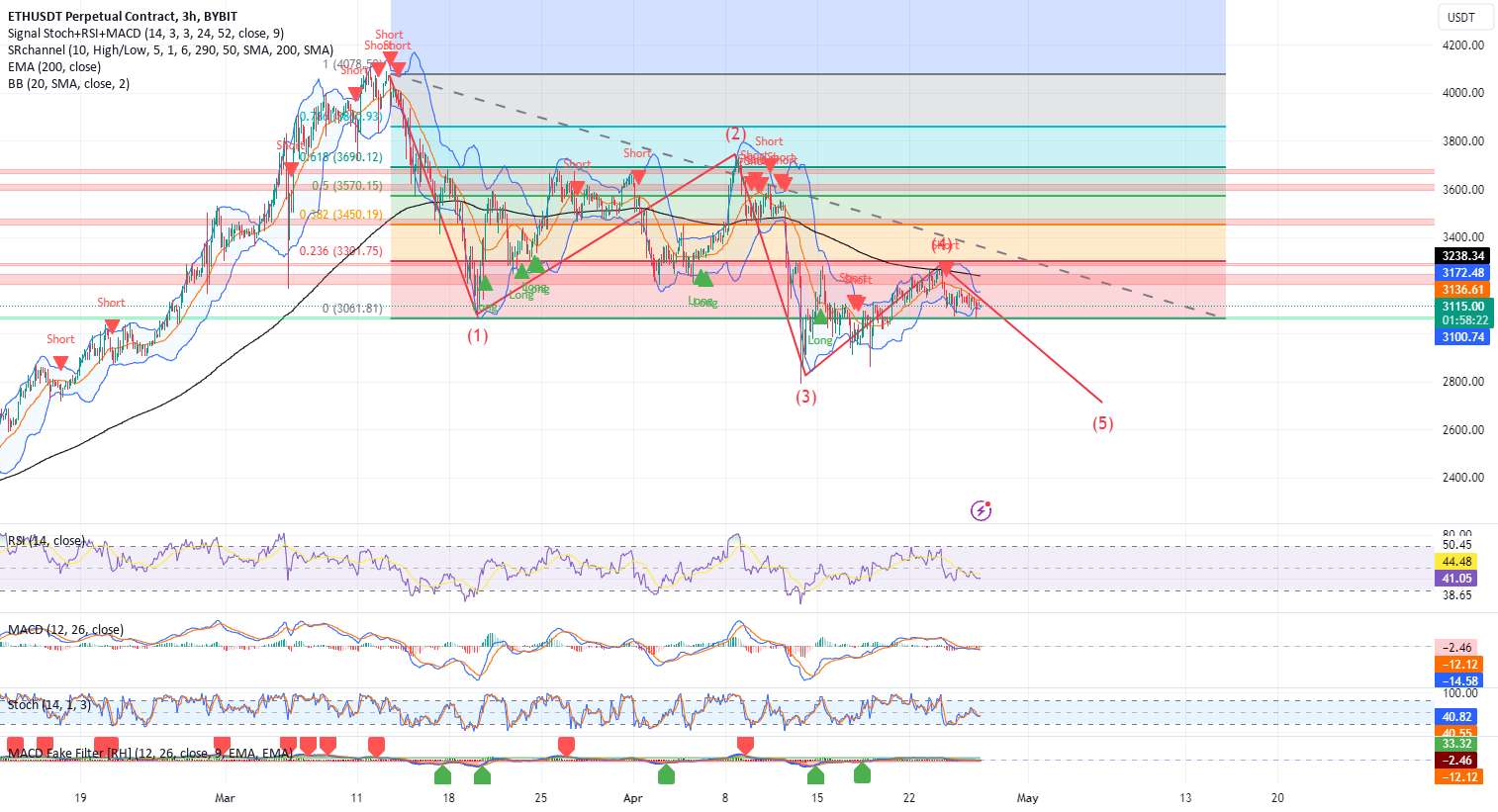Screen dimensions: 1498x812
Task: Click the Fibonacci 0.618 (3690.12) level label
Action: (341, 157)
